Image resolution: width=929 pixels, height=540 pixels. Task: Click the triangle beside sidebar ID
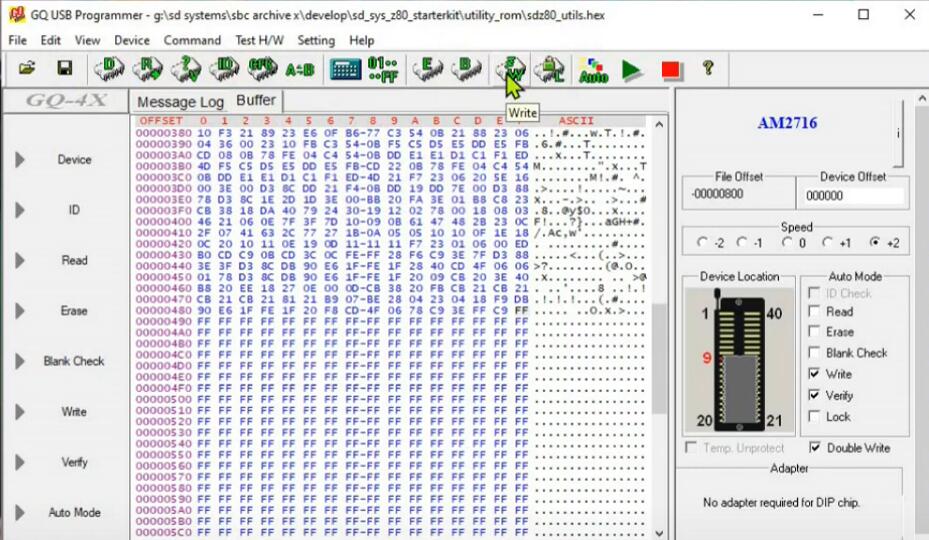[20, 210]
